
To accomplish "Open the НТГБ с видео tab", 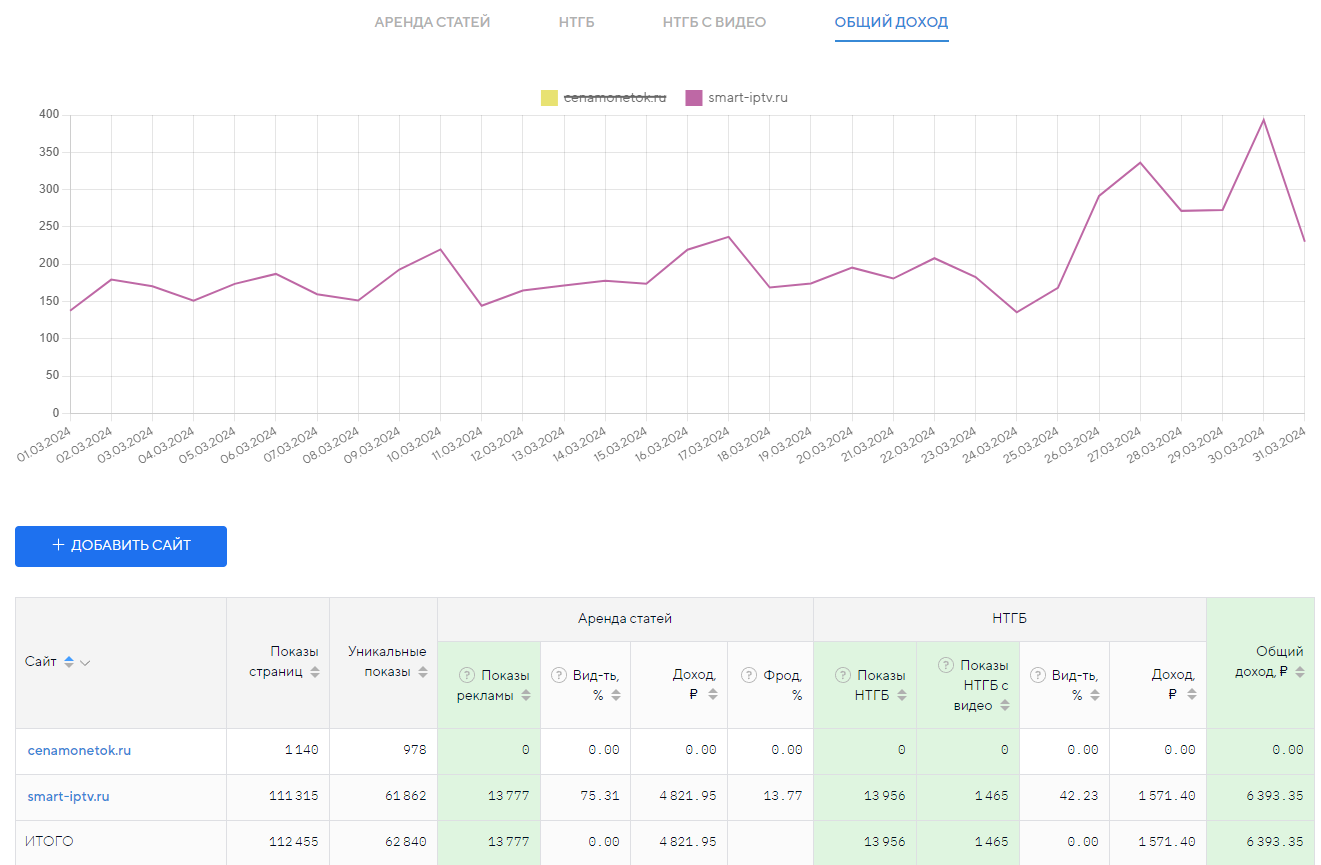I will click(x=714, y=22).
